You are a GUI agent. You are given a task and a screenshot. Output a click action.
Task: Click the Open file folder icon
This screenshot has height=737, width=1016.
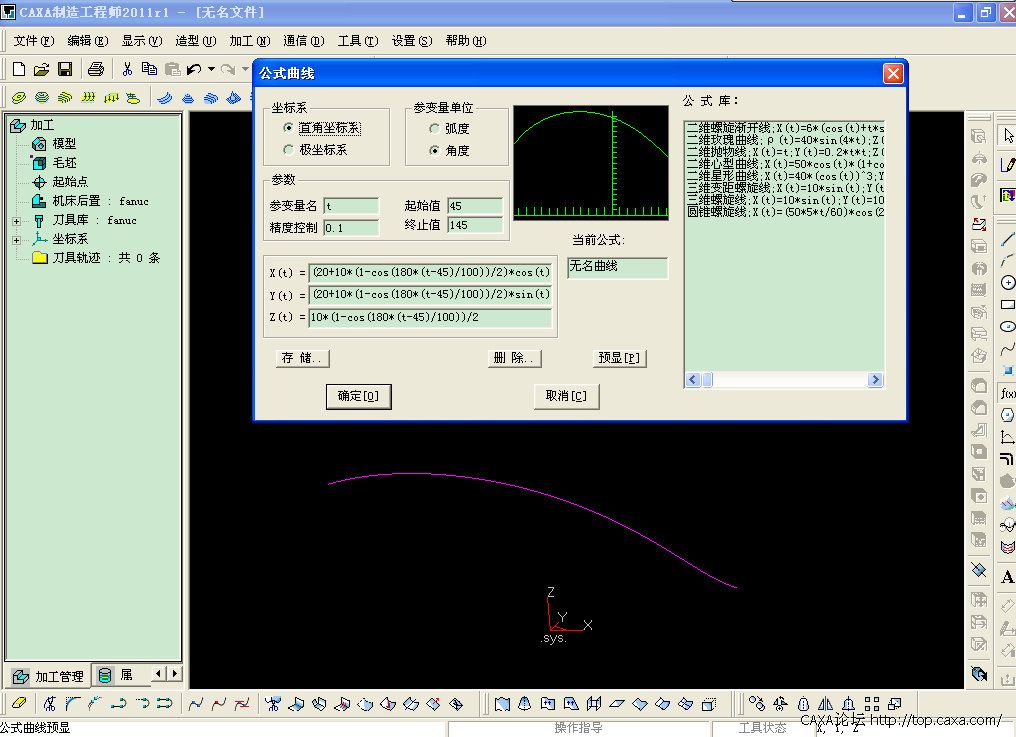[41, 69]
